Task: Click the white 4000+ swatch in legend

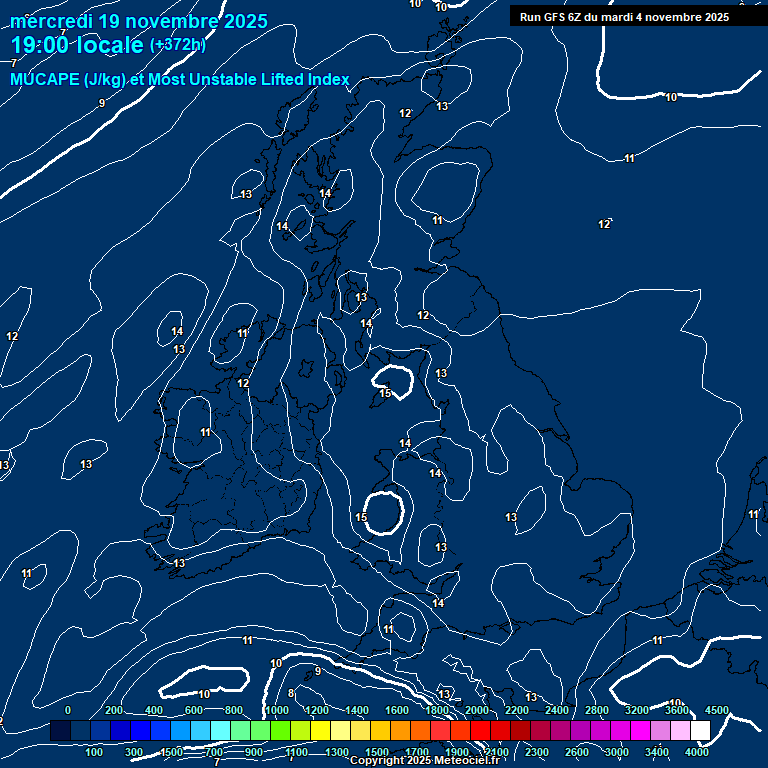Action: click(700, 731)
